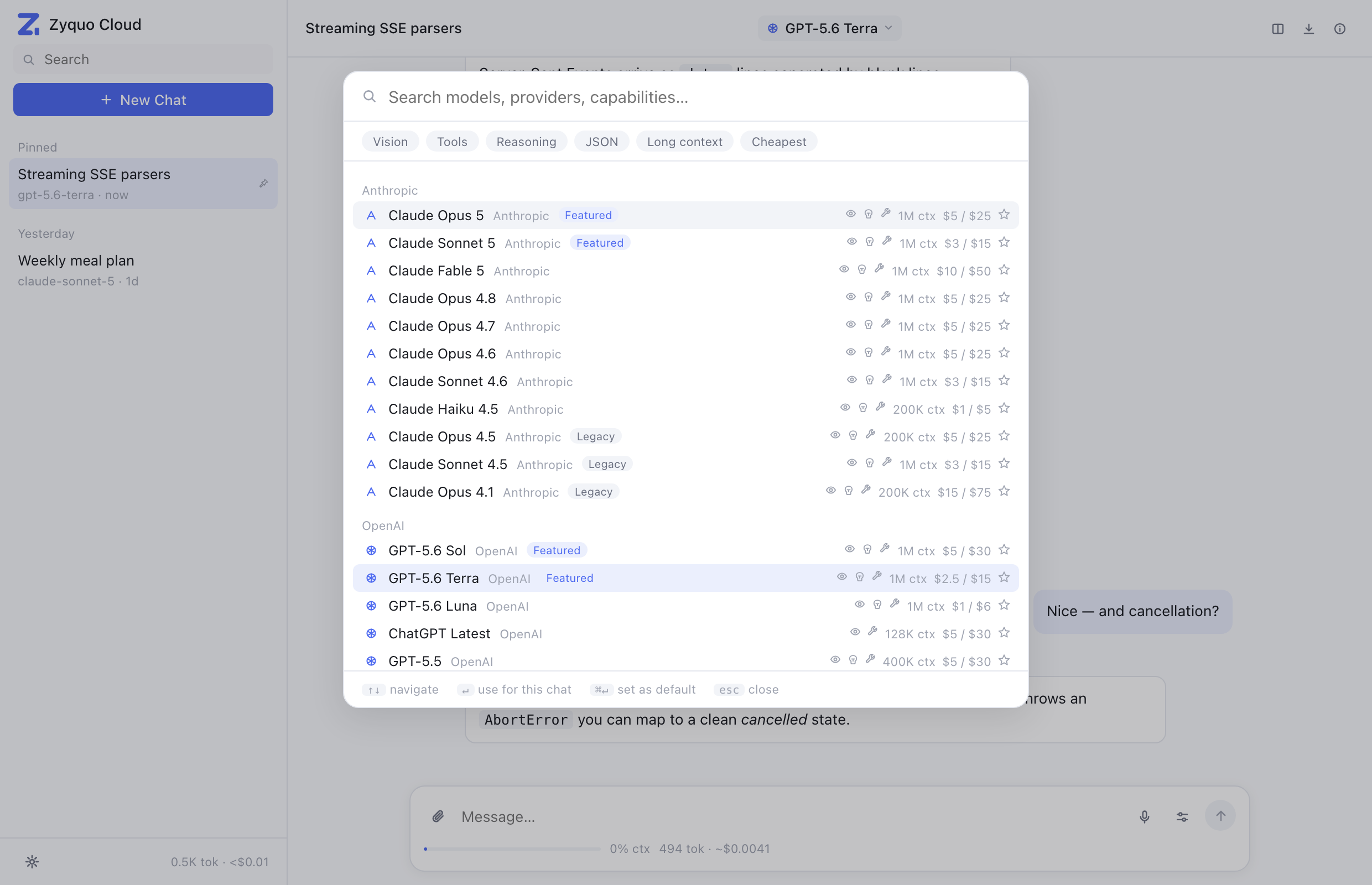Screen dimensions: 1372x885
Task: Filter by Long context models
Action: point(684,142)
